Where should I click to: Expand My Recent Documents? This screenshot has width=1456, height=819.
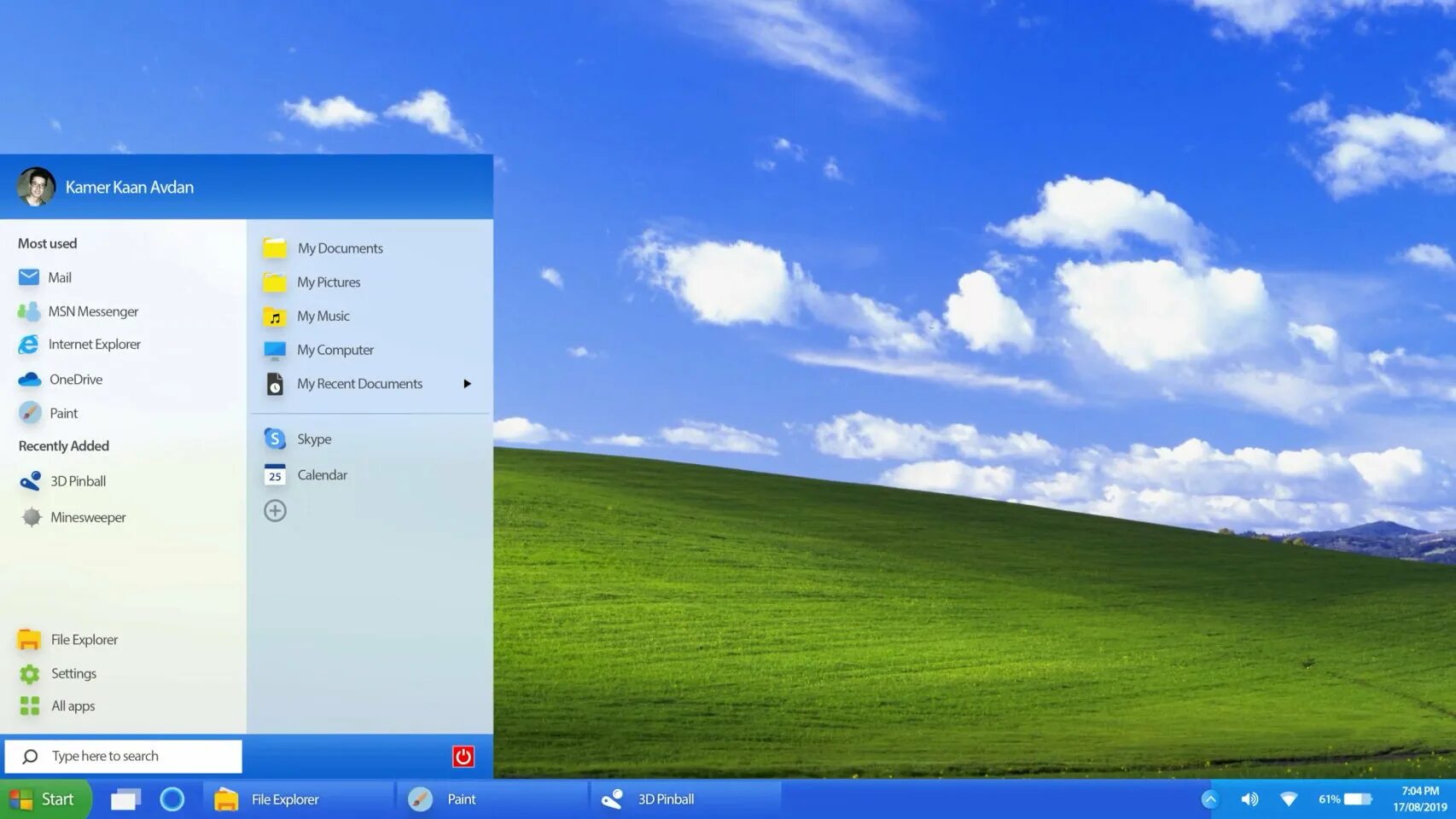[466, 383]
